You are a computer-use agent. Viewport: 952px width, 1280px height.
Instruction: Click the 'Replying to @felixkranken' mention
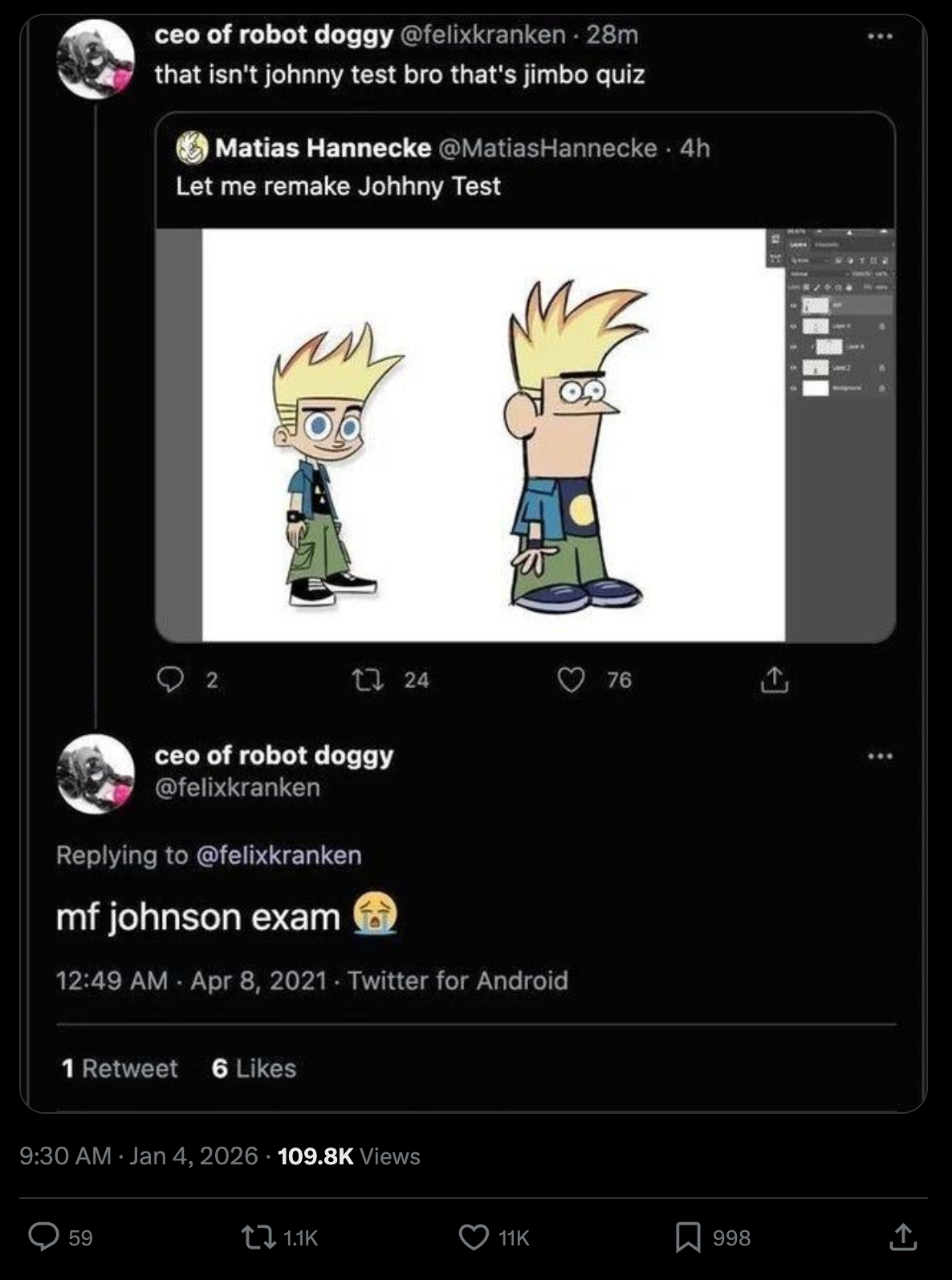pos(279,854)
